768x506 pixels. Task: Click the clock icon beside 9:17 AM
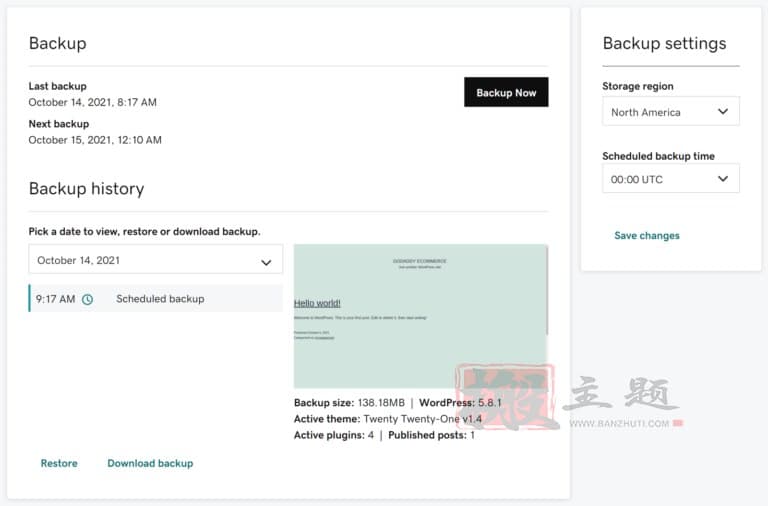(87, 299)
